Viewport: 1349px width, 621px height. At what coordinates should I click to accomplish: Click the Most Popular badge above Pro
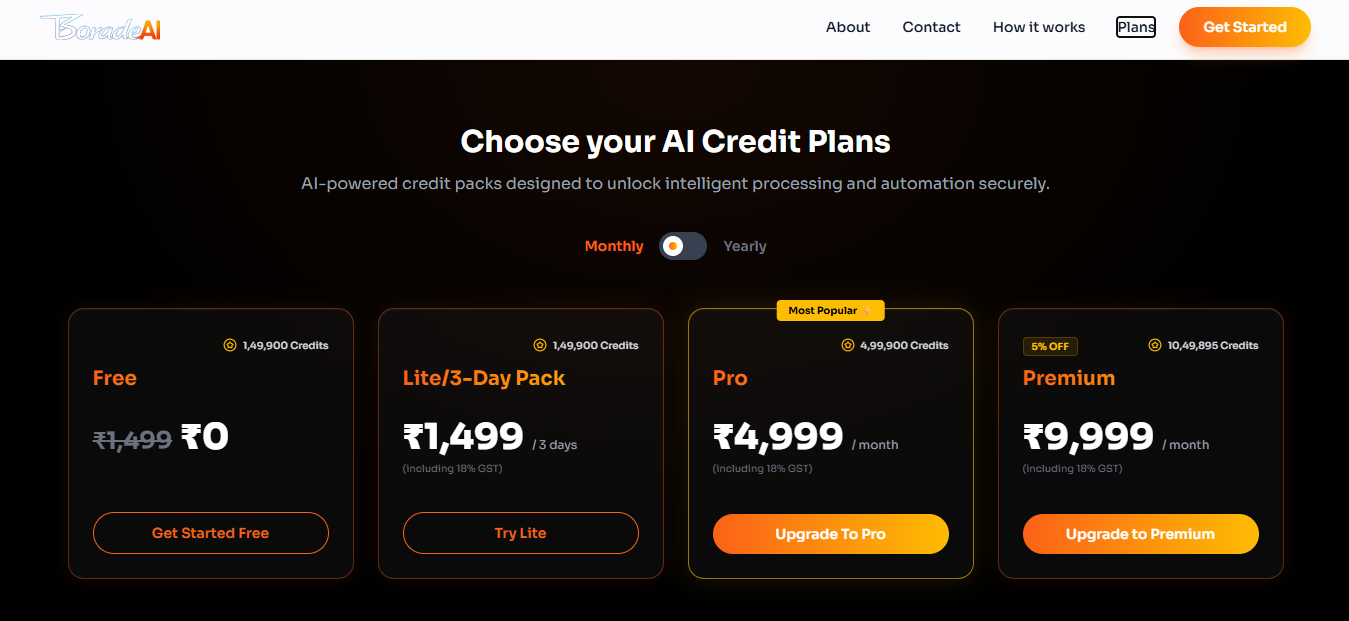[830, 310]
